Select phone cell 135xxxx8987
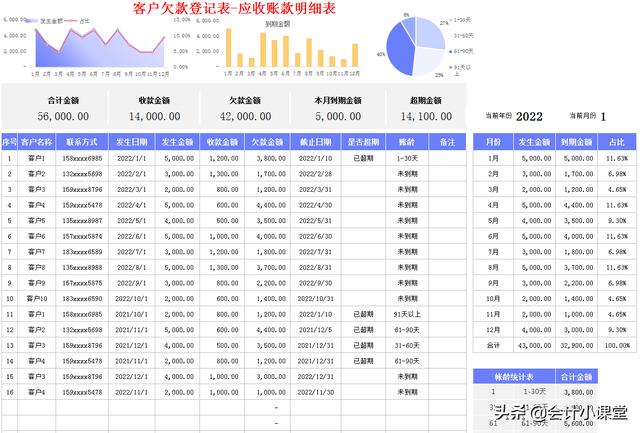The width and height of the screenshot is (640, 433). (82, 221)
